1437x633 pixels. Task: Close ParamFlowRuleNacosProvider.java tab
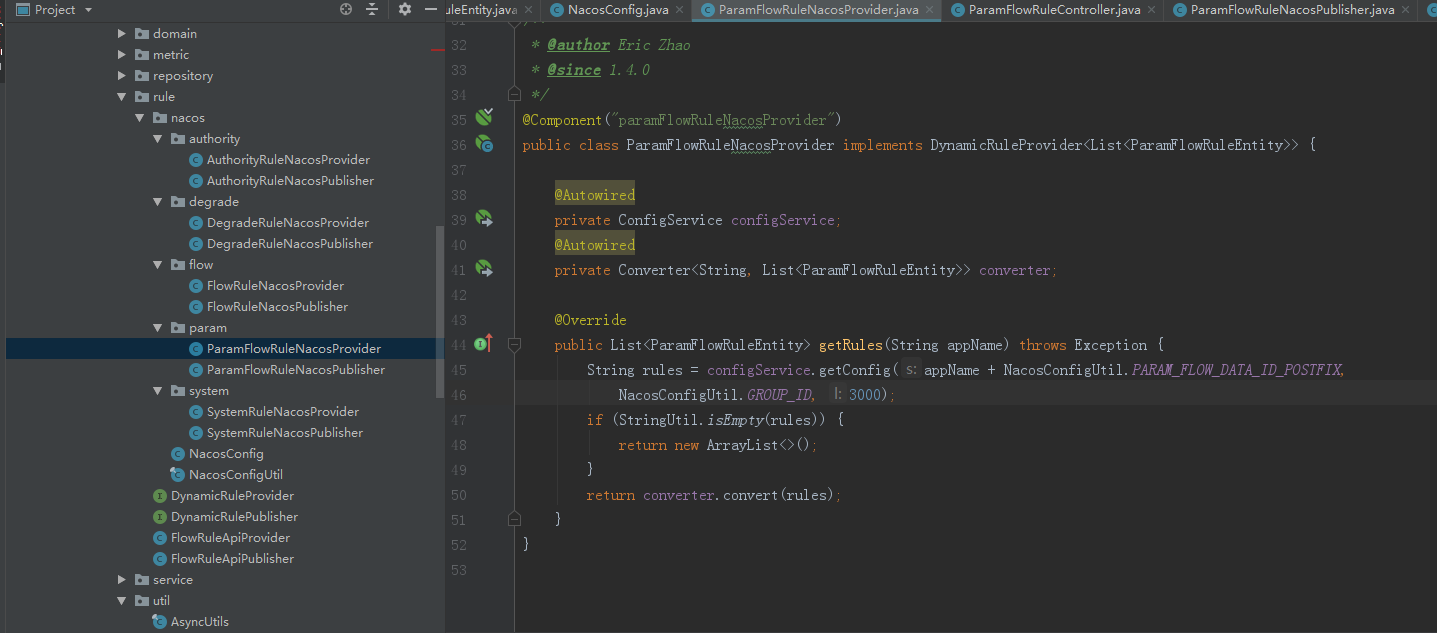[929, 10]
